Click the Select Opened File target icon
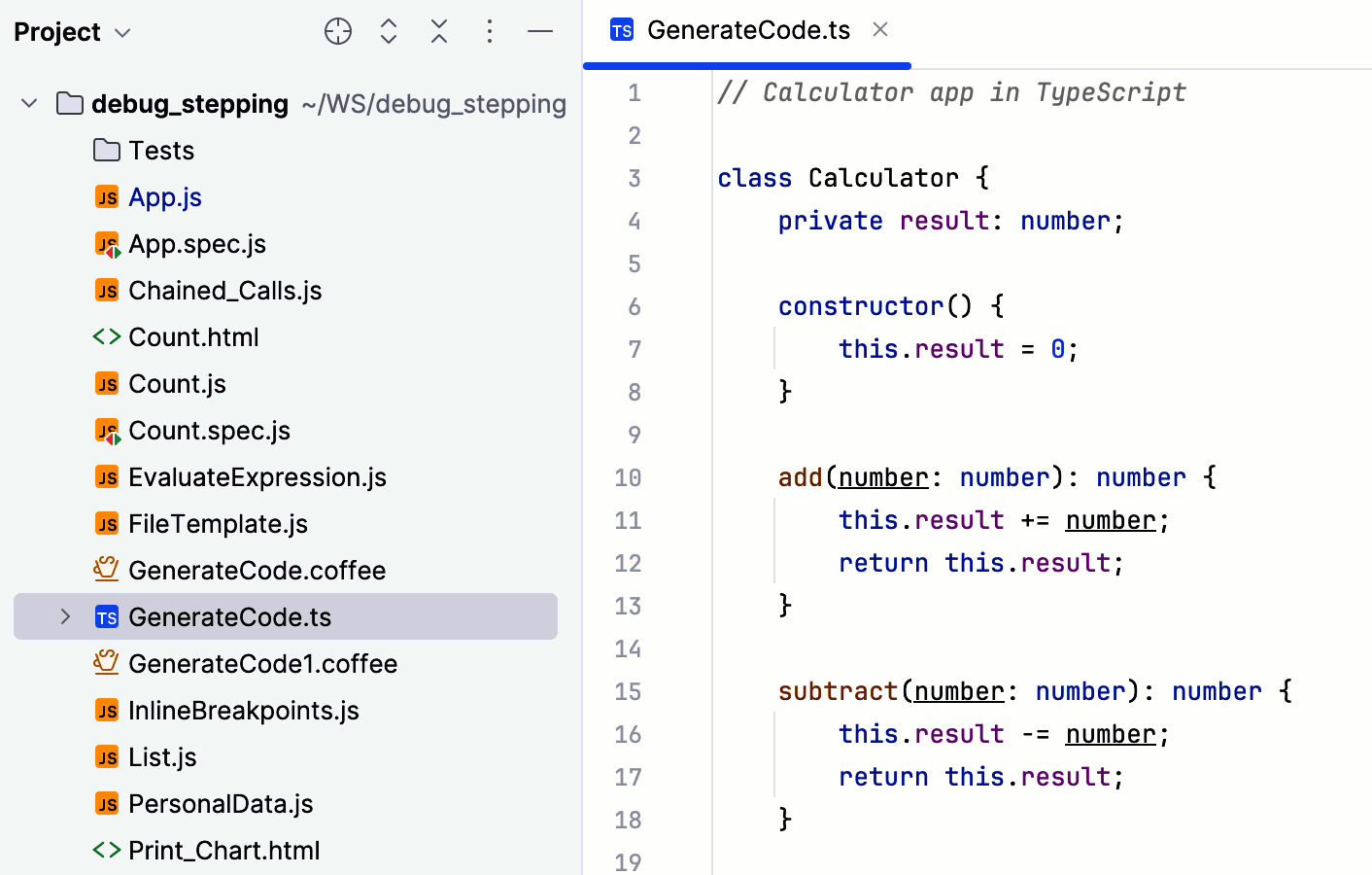 coord(338,31)
